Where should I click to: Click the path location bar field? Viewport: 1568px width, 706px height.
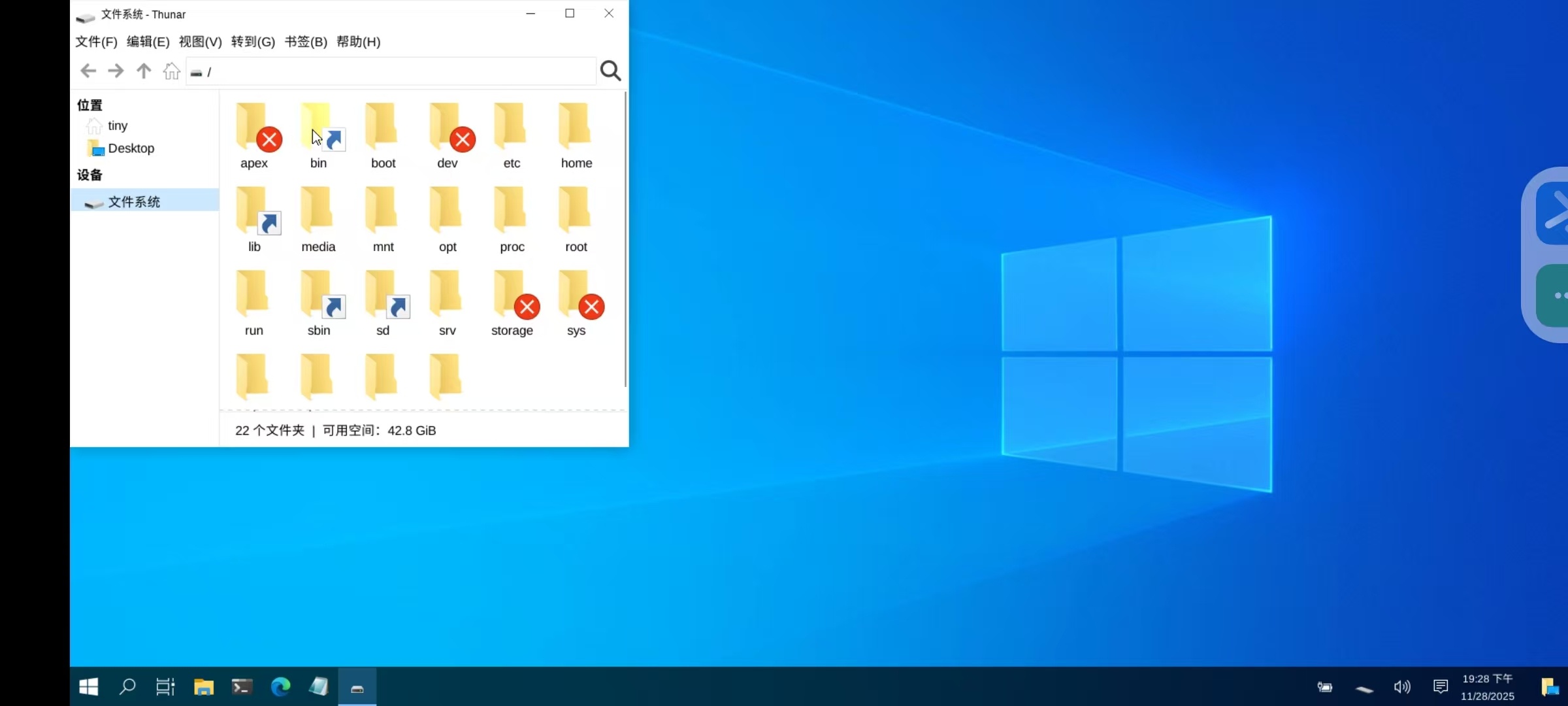(392, 72)
